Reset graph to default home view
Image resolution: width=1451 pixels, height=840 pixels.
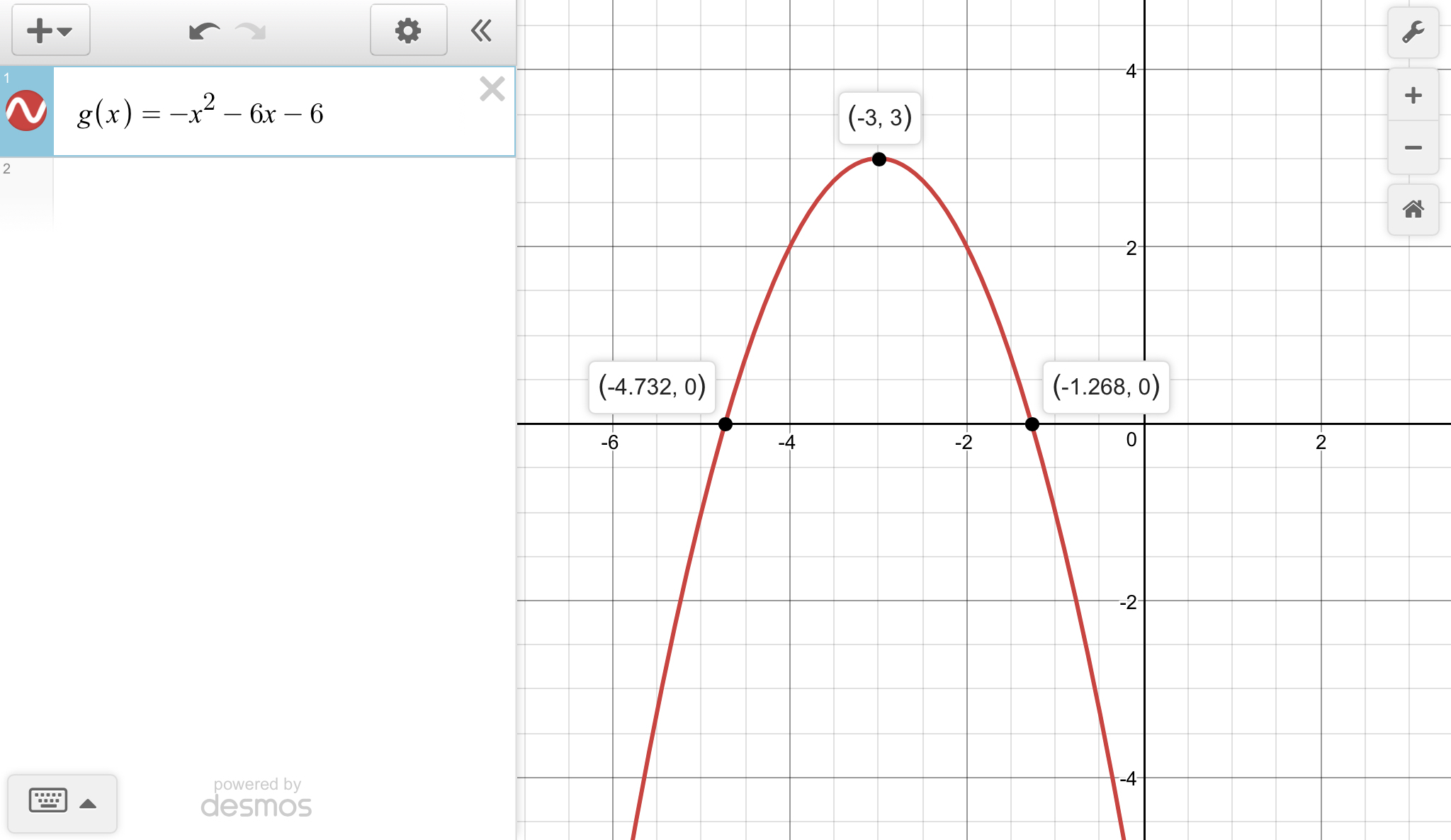(x=1413, y=209)
